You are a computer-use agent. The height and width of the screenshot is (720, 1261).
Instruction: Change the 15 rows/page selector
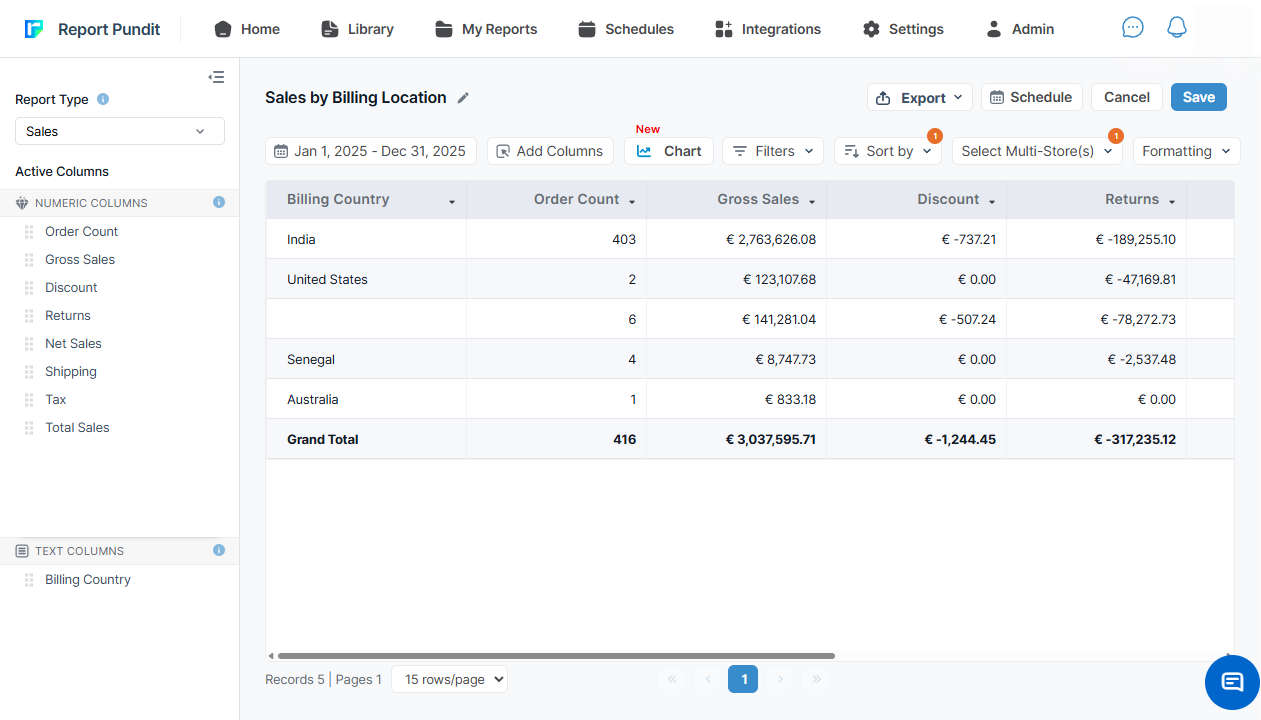(449, 679)
